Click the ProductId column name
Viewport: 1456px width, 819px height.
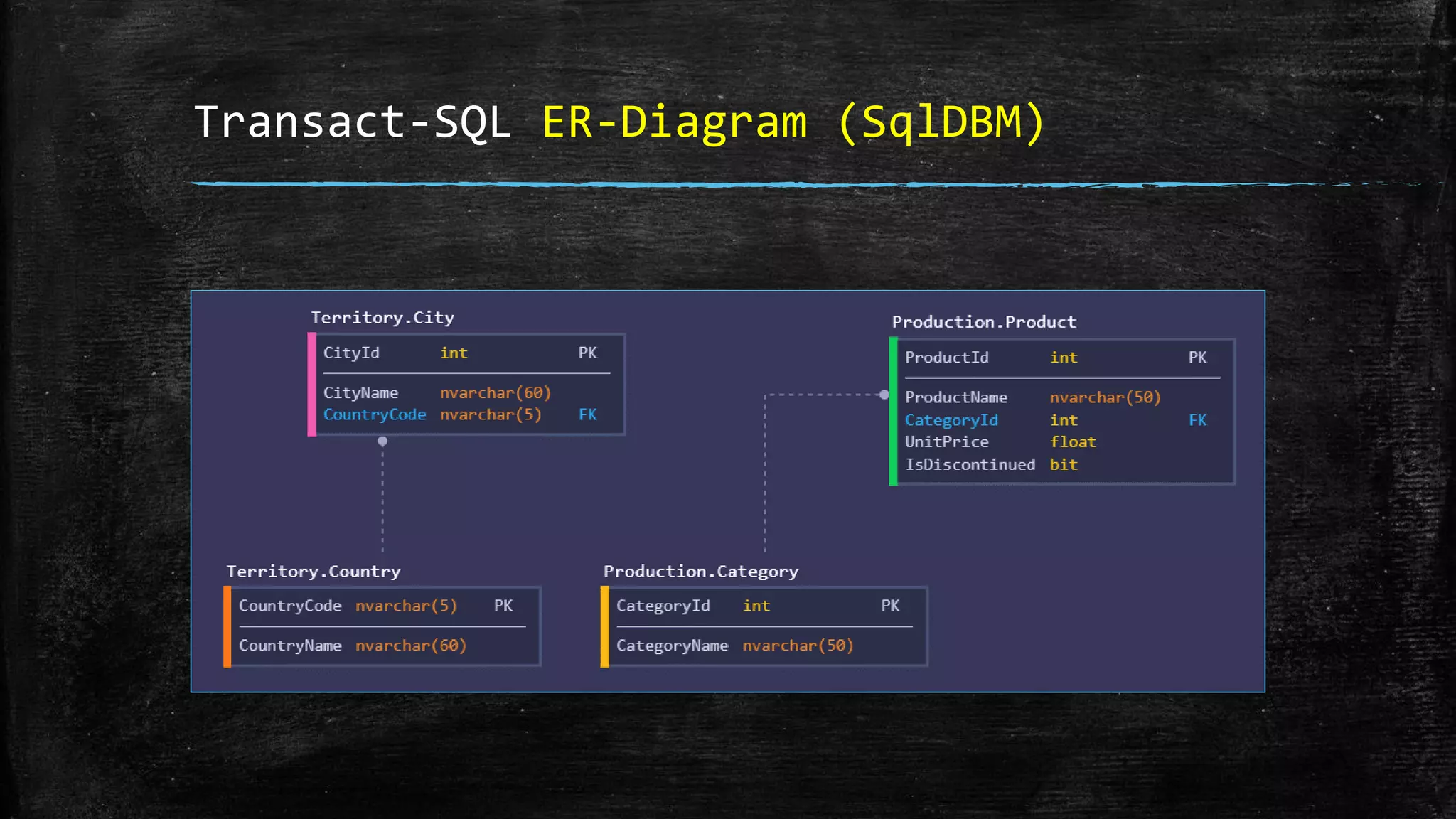[x=946, y=358]
